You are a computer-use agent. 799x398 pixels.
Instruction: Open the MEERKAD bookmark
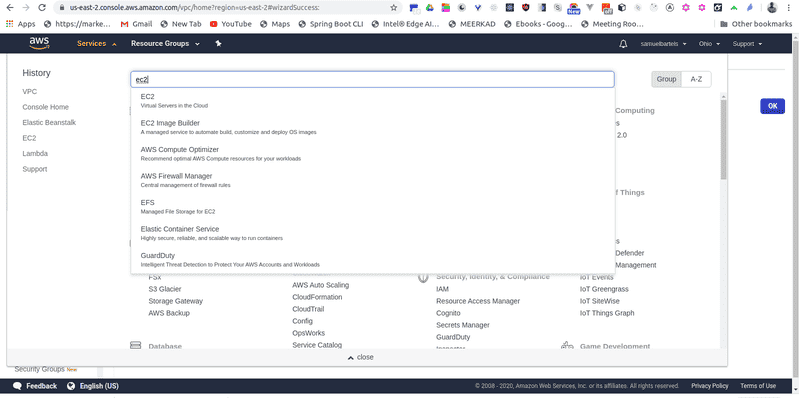point(472,24)
